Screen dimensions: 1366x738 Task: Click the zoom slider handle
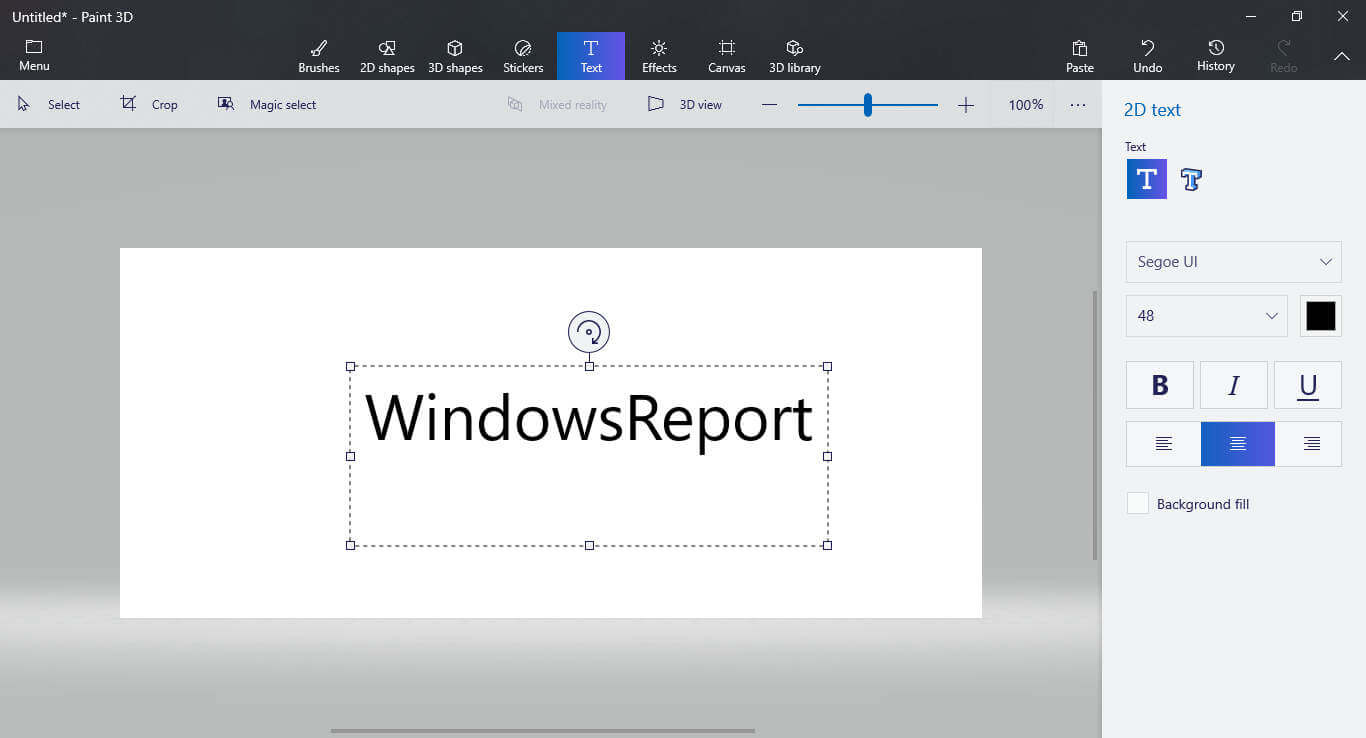[868, 104]
